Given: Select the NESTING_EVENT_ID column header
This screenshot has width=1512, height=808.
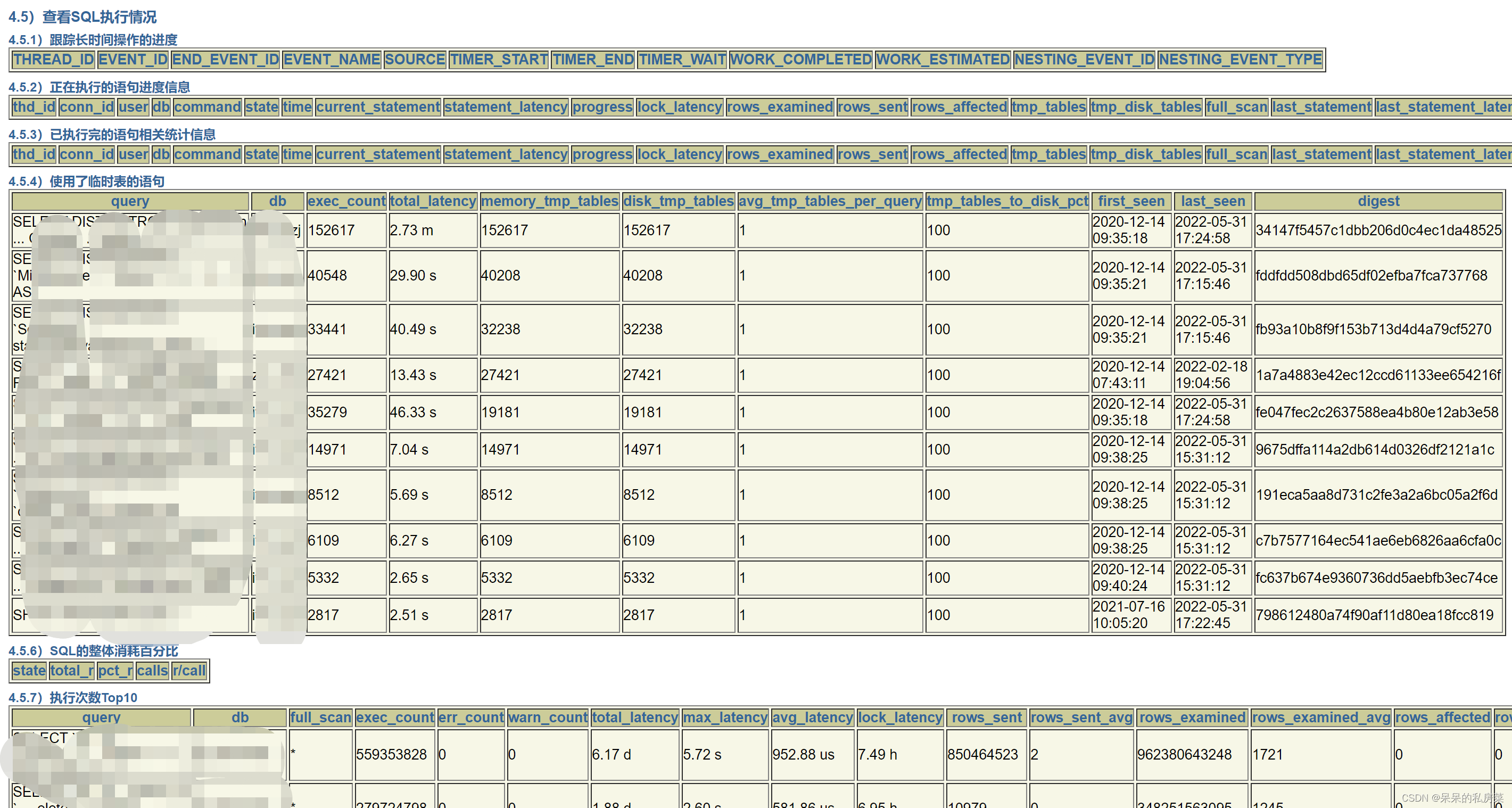Looking at the screenshot, I should [x=1085, y=59].
